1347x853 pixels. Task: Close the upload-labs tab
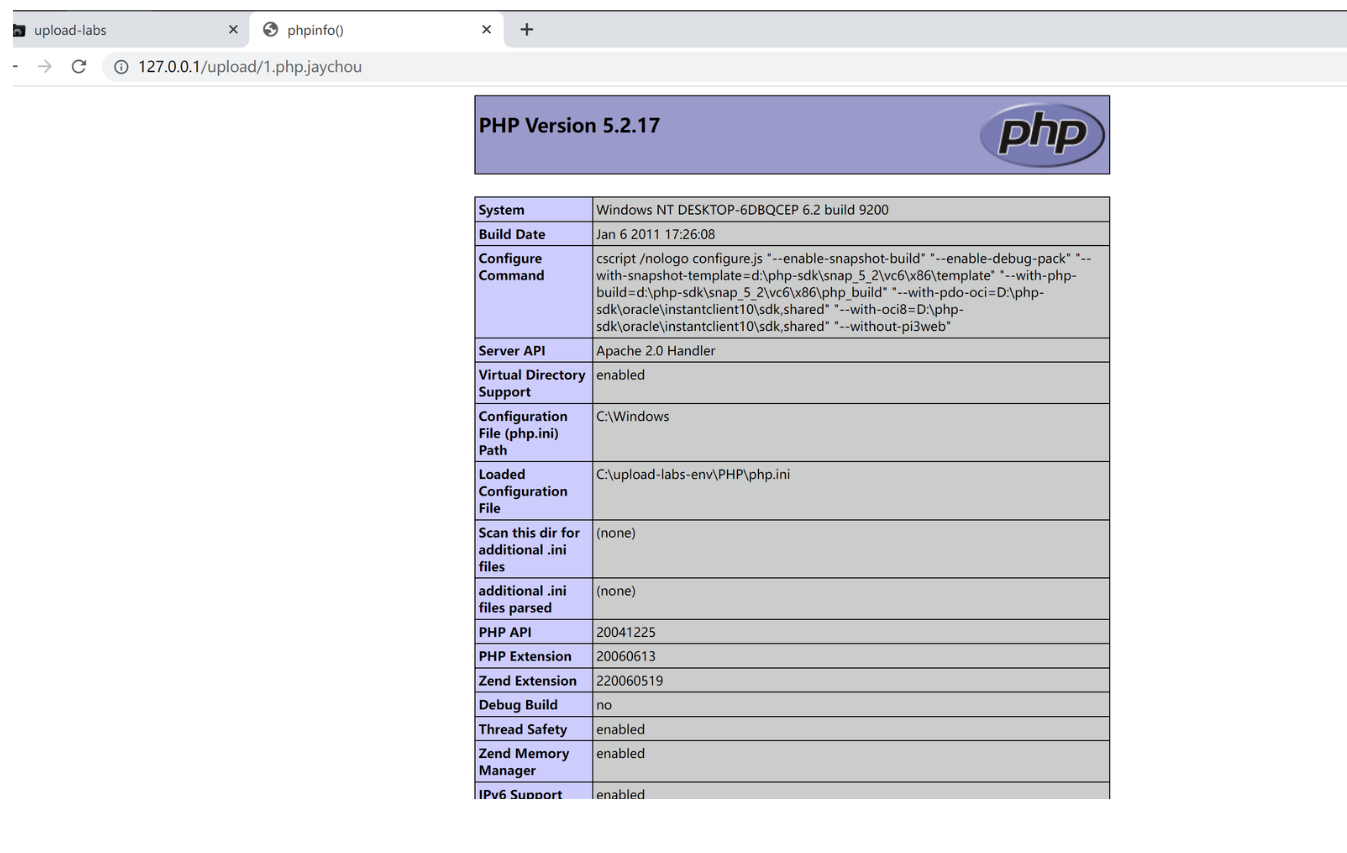tap(233, 30)
